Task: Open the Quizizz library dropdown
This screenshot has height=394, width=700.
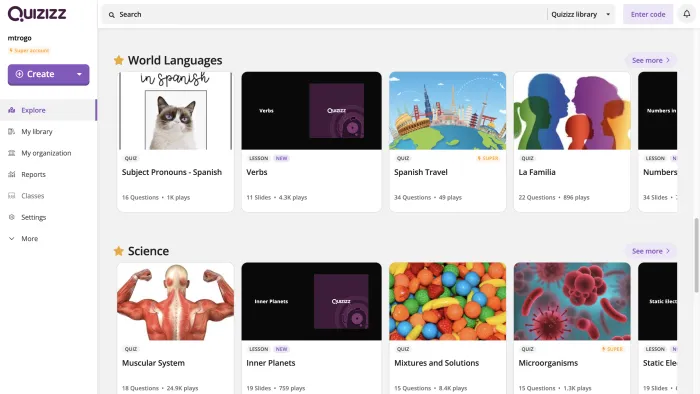Action: point(580,14)
